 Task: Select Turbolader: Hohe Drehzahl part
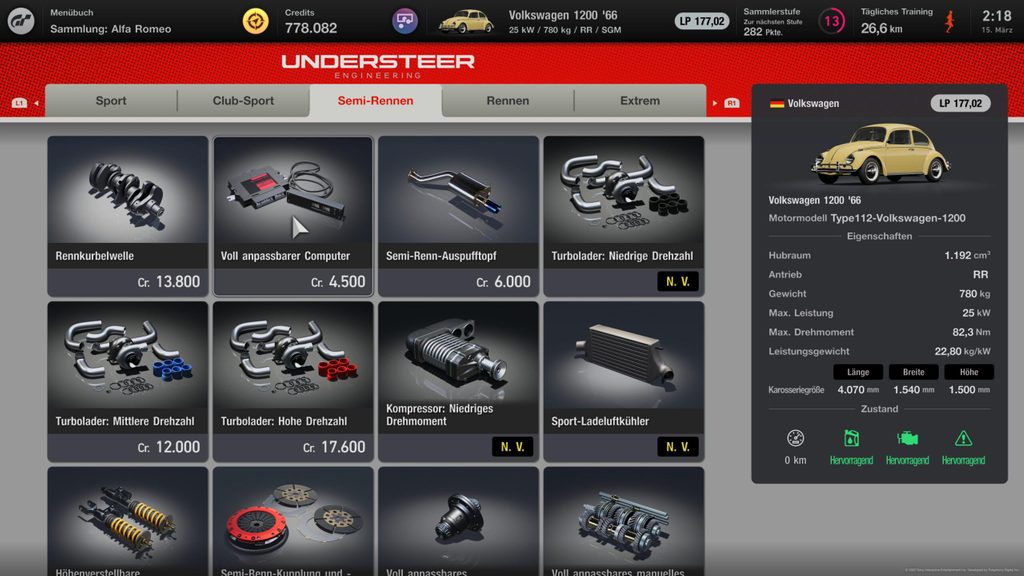[x=293, y=381]
